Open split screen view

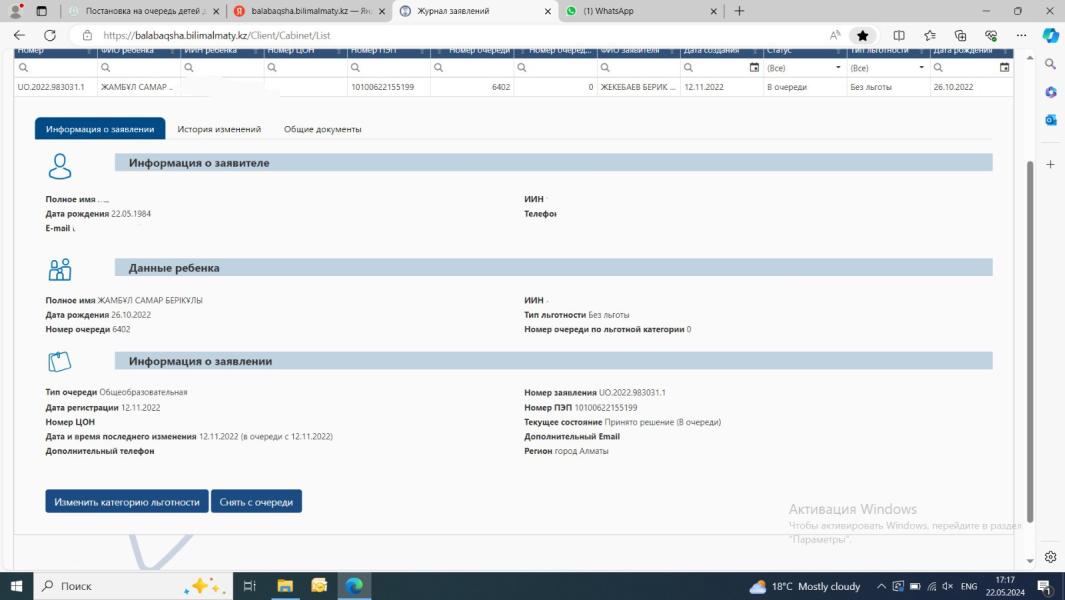pos(899,35)
